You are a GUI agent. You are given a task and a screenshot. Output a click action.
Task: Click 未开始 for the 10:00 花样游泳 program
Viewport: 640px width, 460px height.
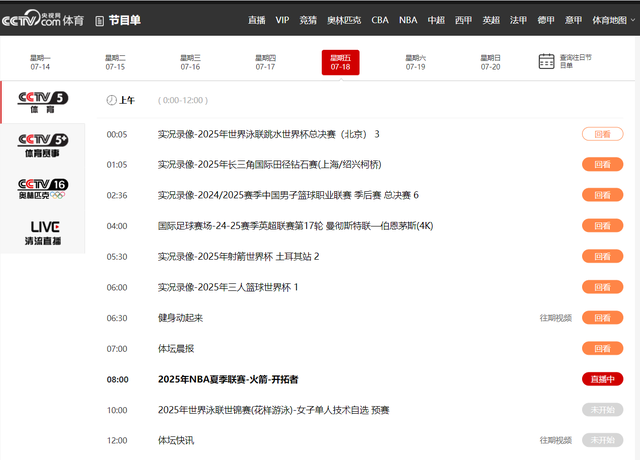602,410
